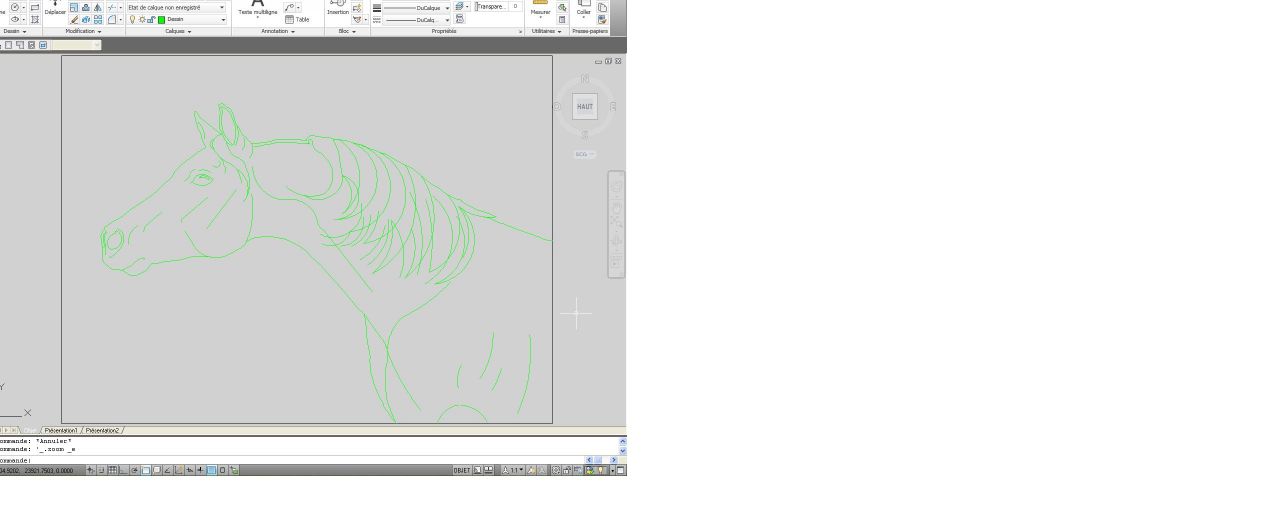The width and height of the screenshot is (1280, 512).
Task: Click in the Commande input line
Action: [x=300, y=460]
